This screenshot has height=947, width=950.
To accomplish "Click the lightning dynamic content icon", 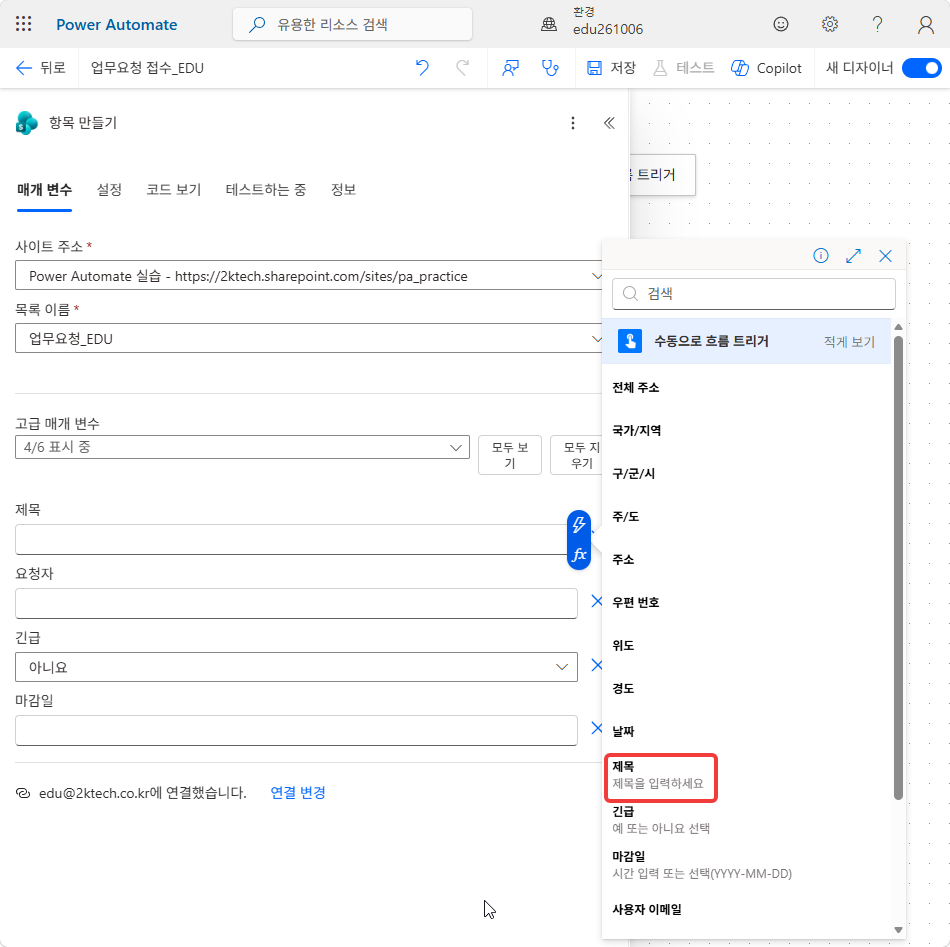I will coord(579,525).
